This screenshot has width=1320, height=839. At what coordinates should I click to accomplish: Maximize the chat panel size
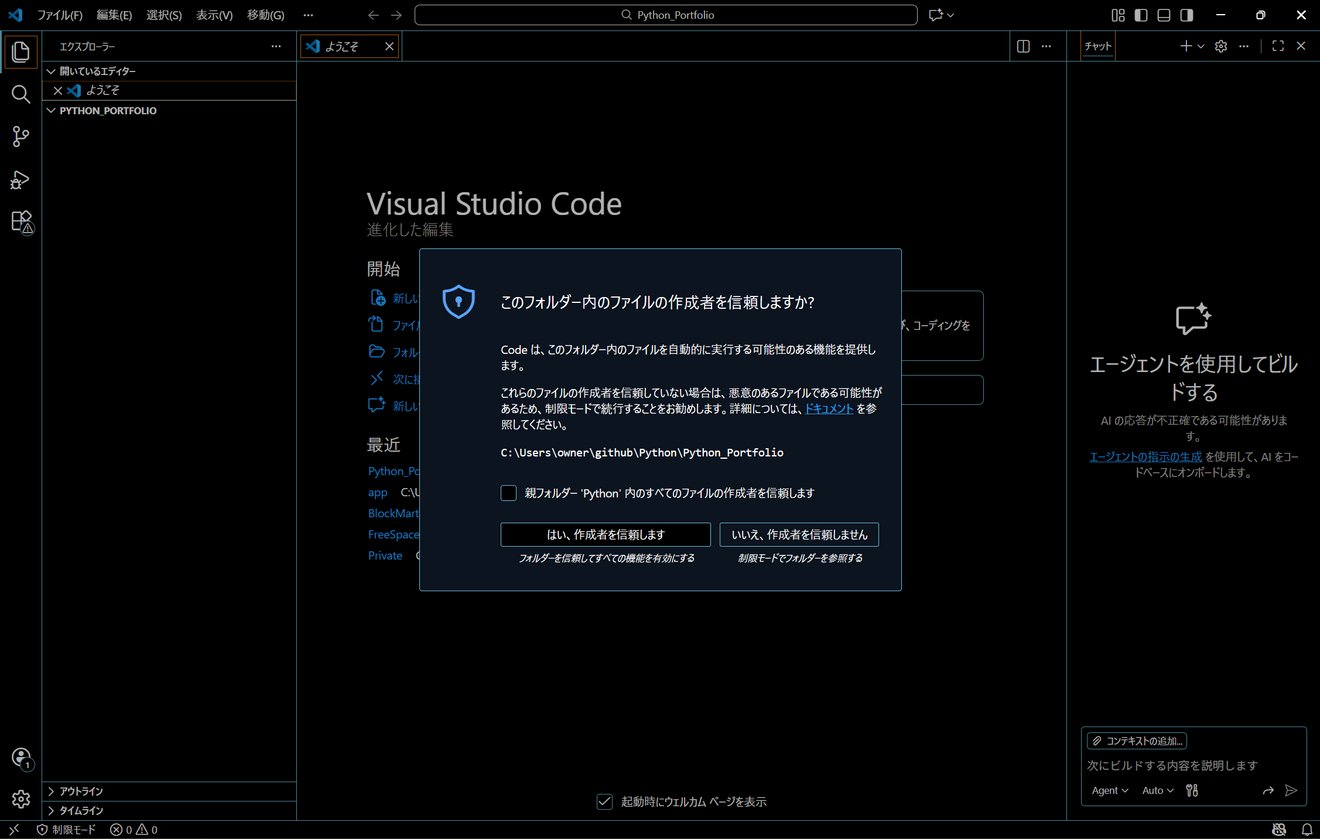click(x=1278, y=46)
